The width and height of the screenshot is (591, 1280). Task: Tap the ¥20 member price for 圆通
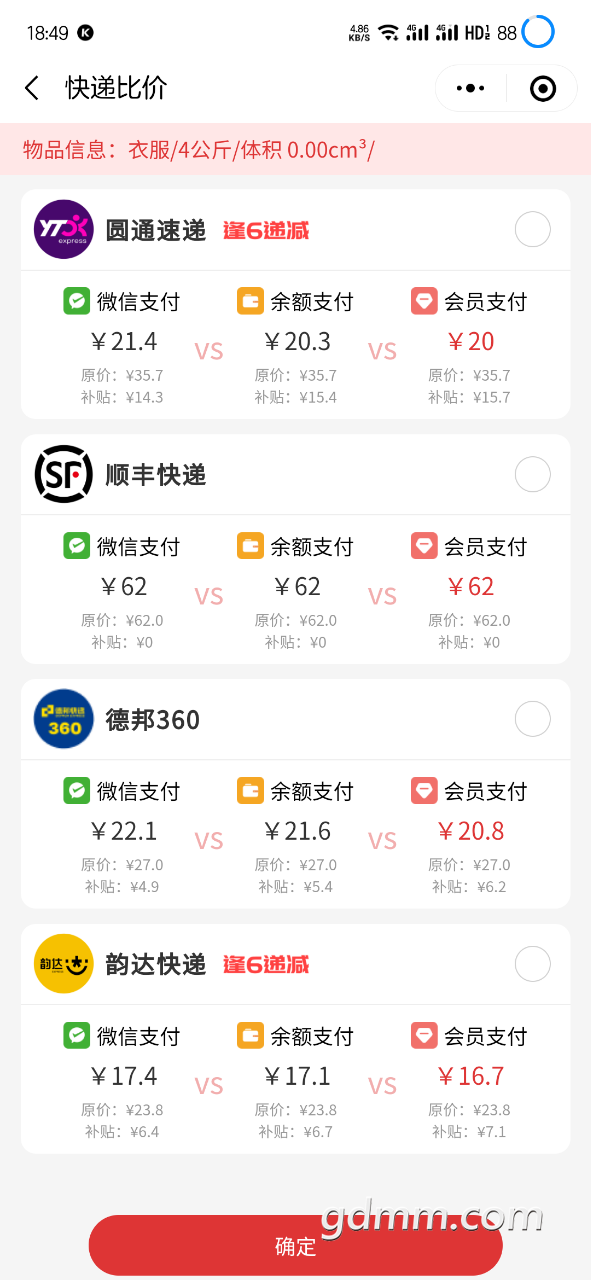pos(471,341)
